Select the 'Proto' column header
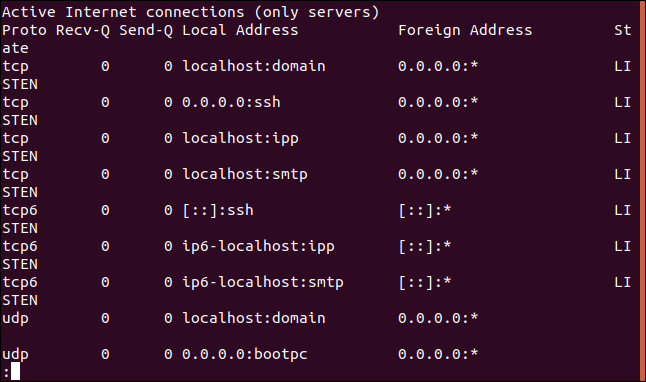Viewport: 646px width, 382px height. 24,30
